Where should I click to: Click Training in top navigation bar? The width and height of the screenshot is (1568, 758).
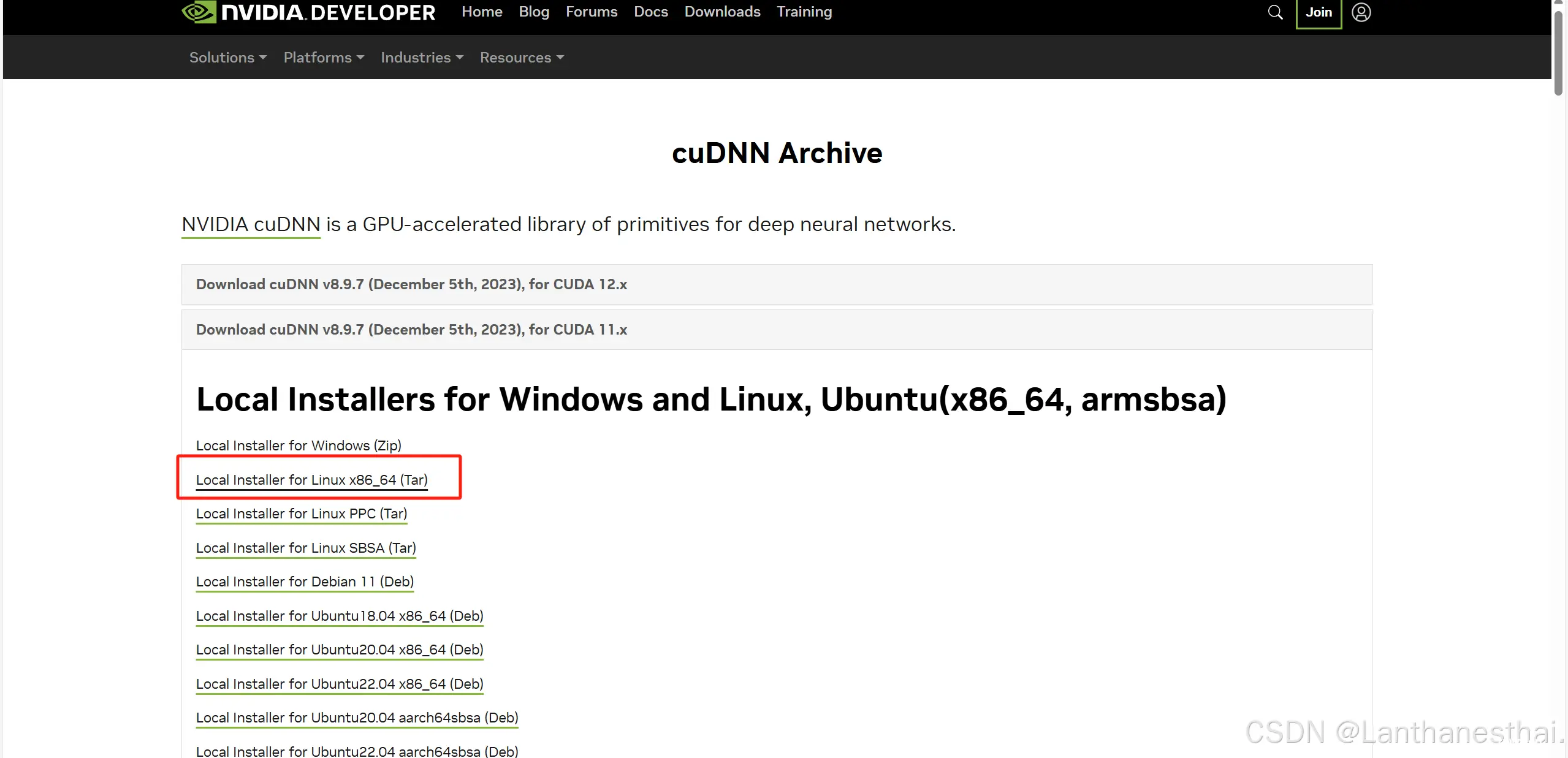(x=804, y=12)
